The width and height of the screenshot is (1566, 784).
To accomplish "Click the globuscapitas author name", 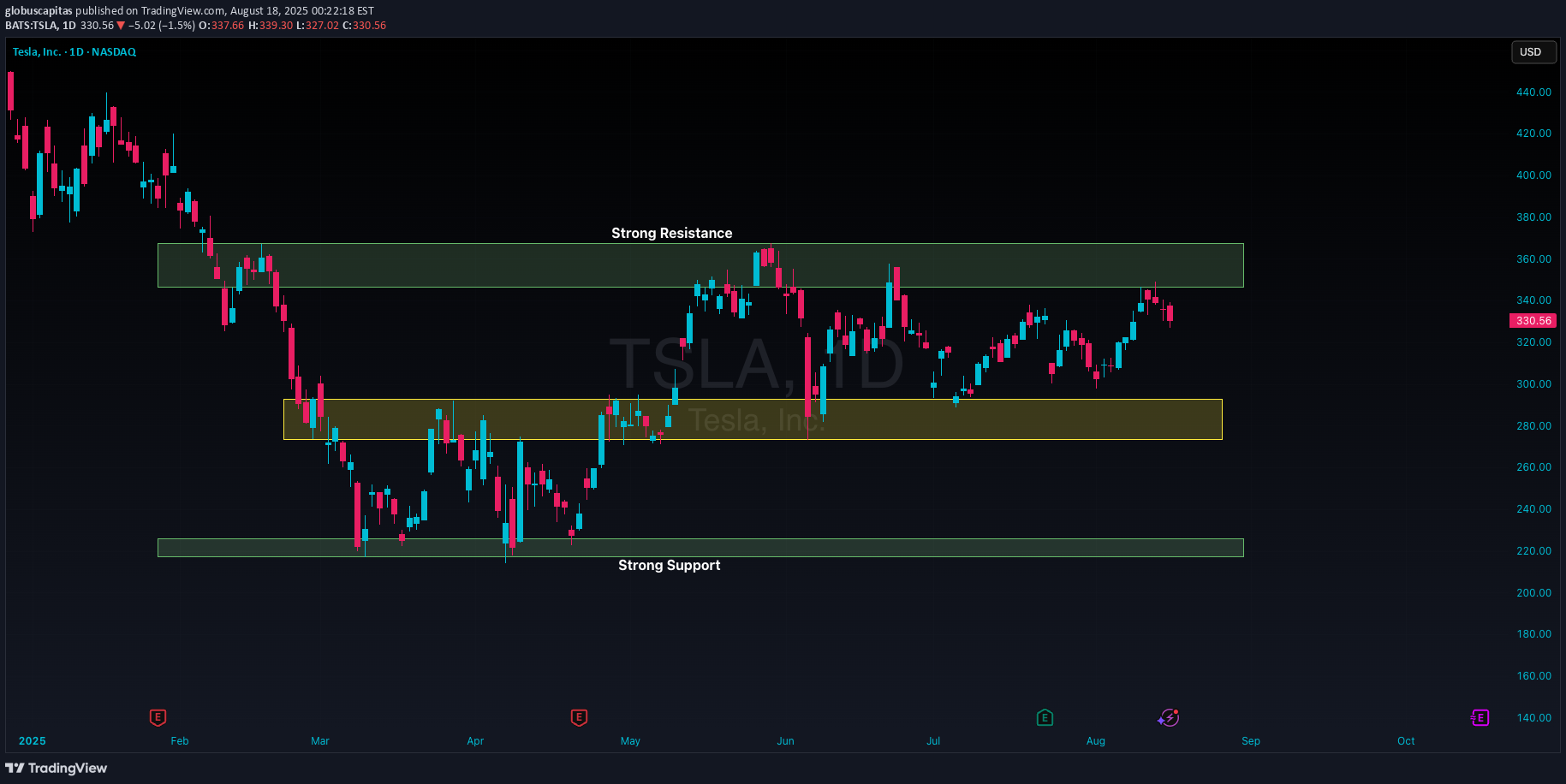I will tap(39, 11).
